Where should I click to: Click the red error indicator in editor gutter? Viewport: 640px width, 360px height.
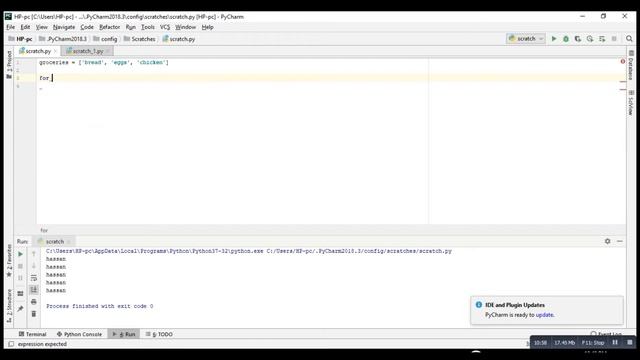pyautogui.click(x=622, y=62)
